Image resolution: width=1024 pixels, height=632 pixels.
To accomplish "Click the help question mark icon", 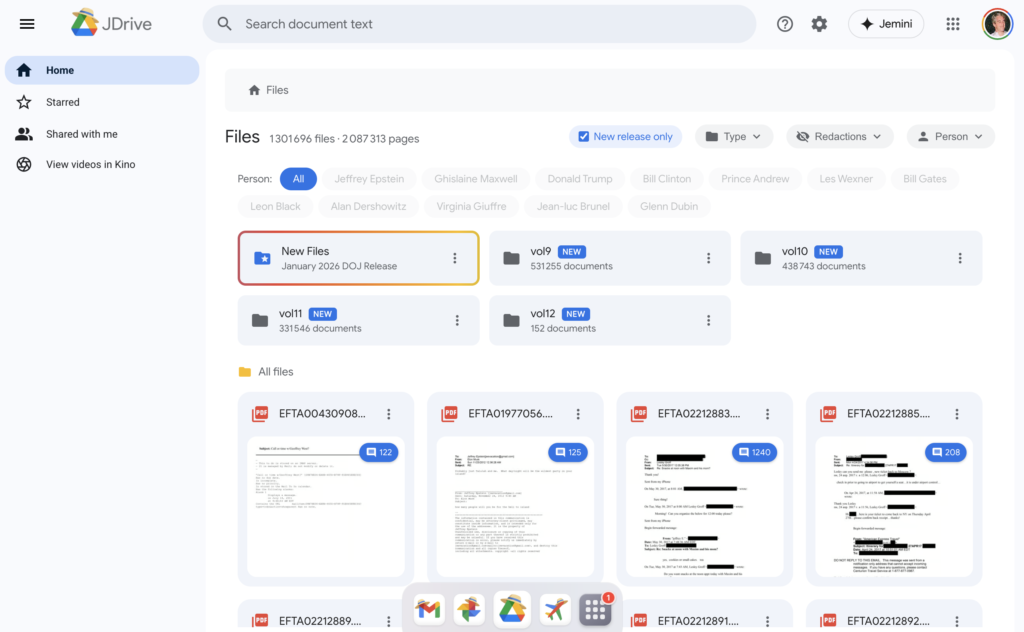I will click(x=785, y=24).
